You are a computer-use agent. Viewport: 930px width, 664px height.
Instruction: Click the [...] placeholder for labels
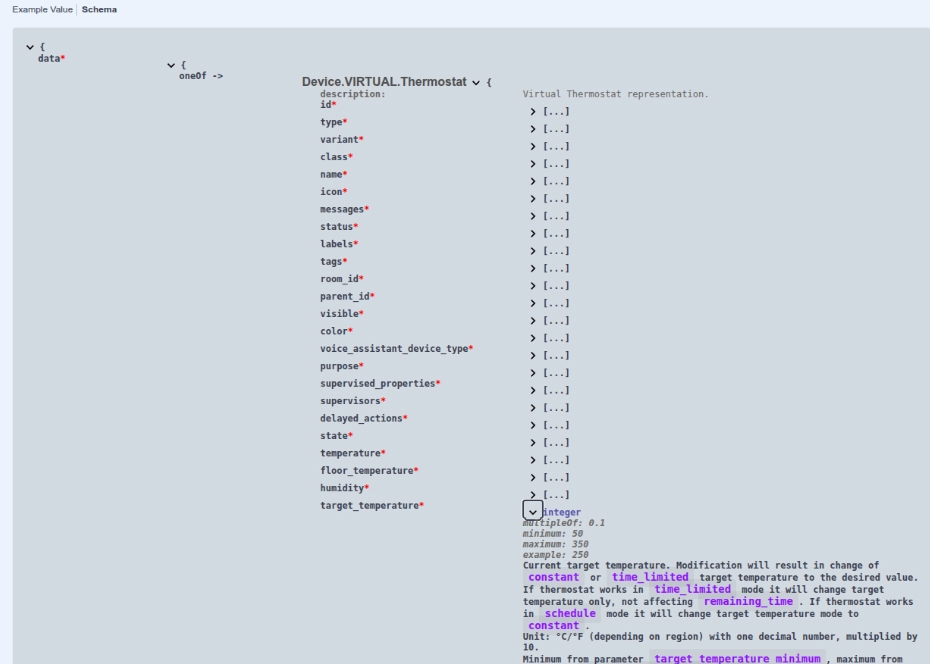point(556,251)
